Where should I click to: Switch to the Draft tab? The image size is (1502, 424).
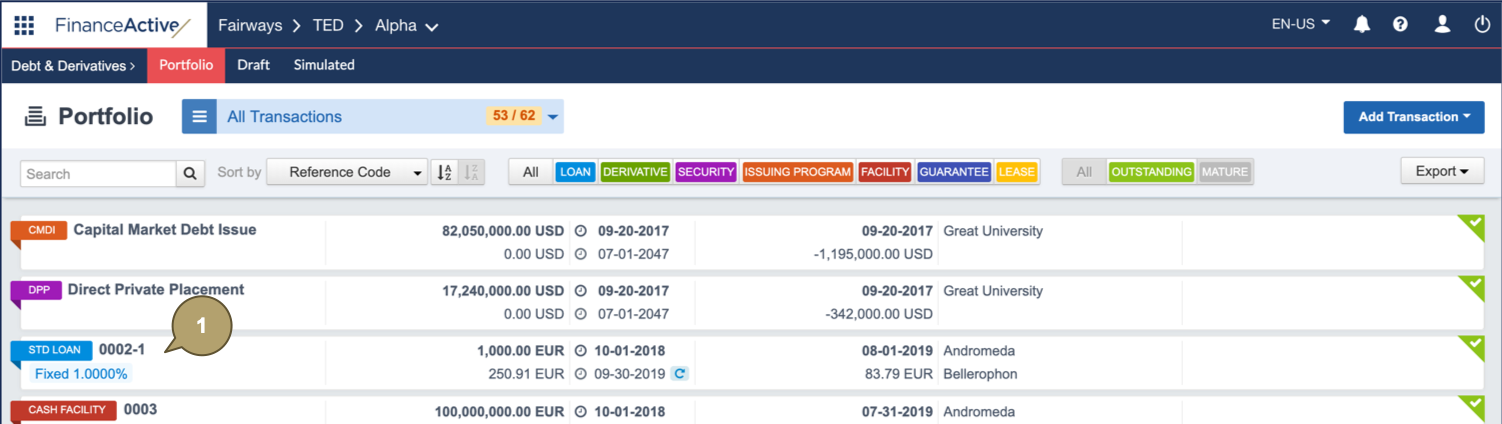pos(253,65)
